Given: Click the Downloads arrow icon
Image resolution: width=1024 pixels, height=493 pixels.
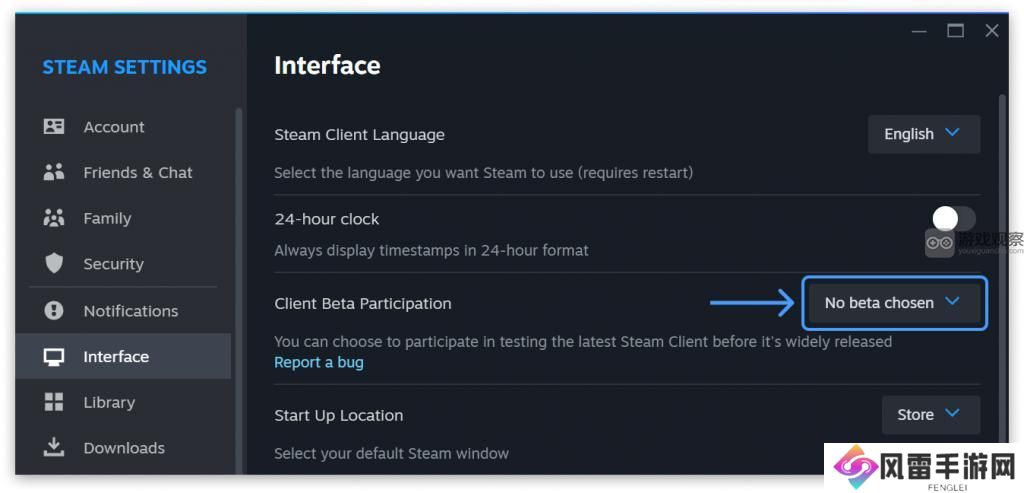Looking at the screenshot, I should point(54,447).
